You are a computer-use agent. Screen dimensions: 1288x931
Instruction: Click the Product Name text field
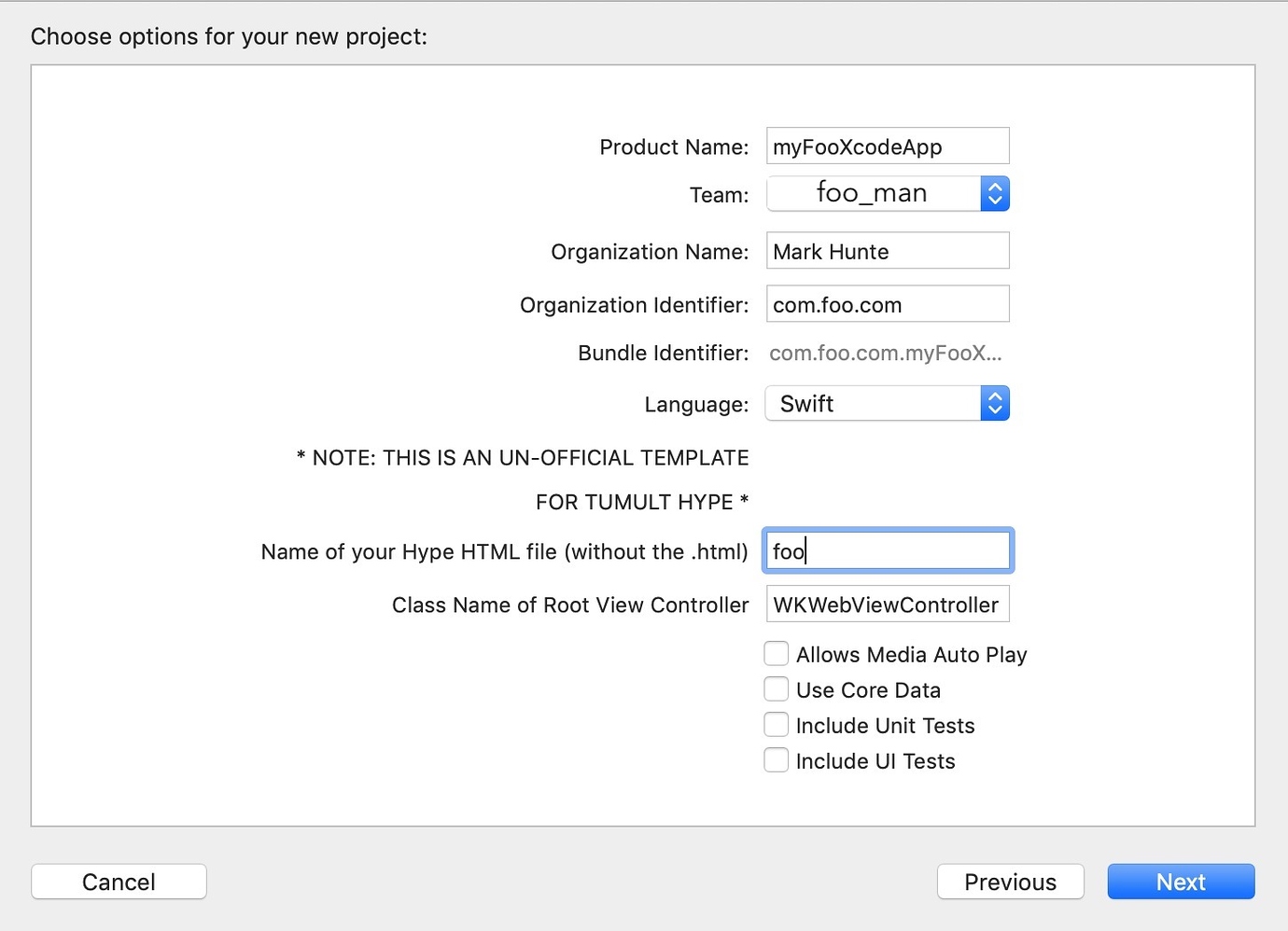pos(887,146)
